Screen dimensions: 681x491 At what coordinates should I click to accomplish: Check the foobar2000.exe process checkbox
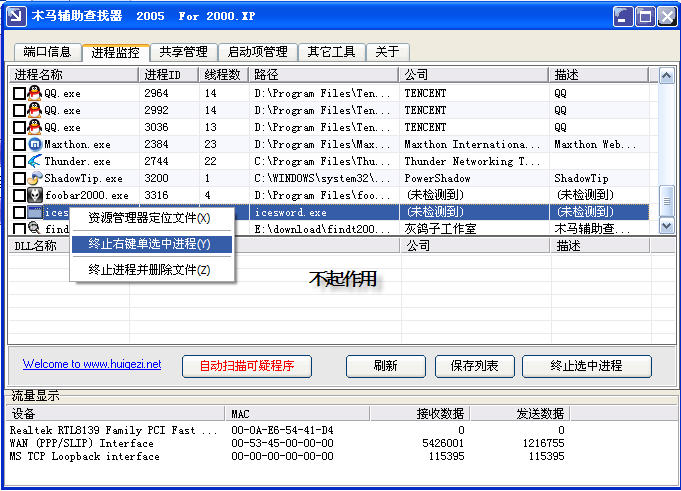[19, 195]
